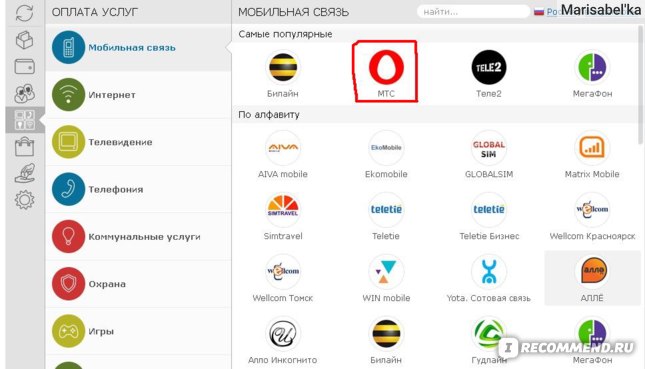Open the Интернет payment category

[x=138, y=95]
